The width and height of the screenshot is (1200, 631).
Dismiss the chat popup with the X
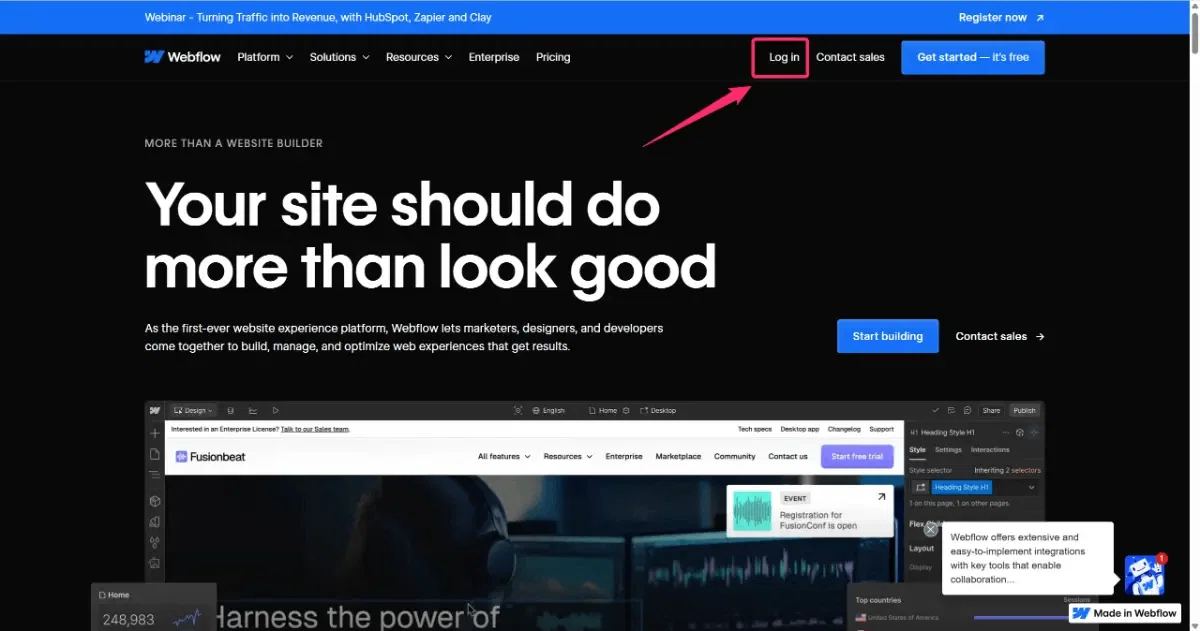coord(931,530)
